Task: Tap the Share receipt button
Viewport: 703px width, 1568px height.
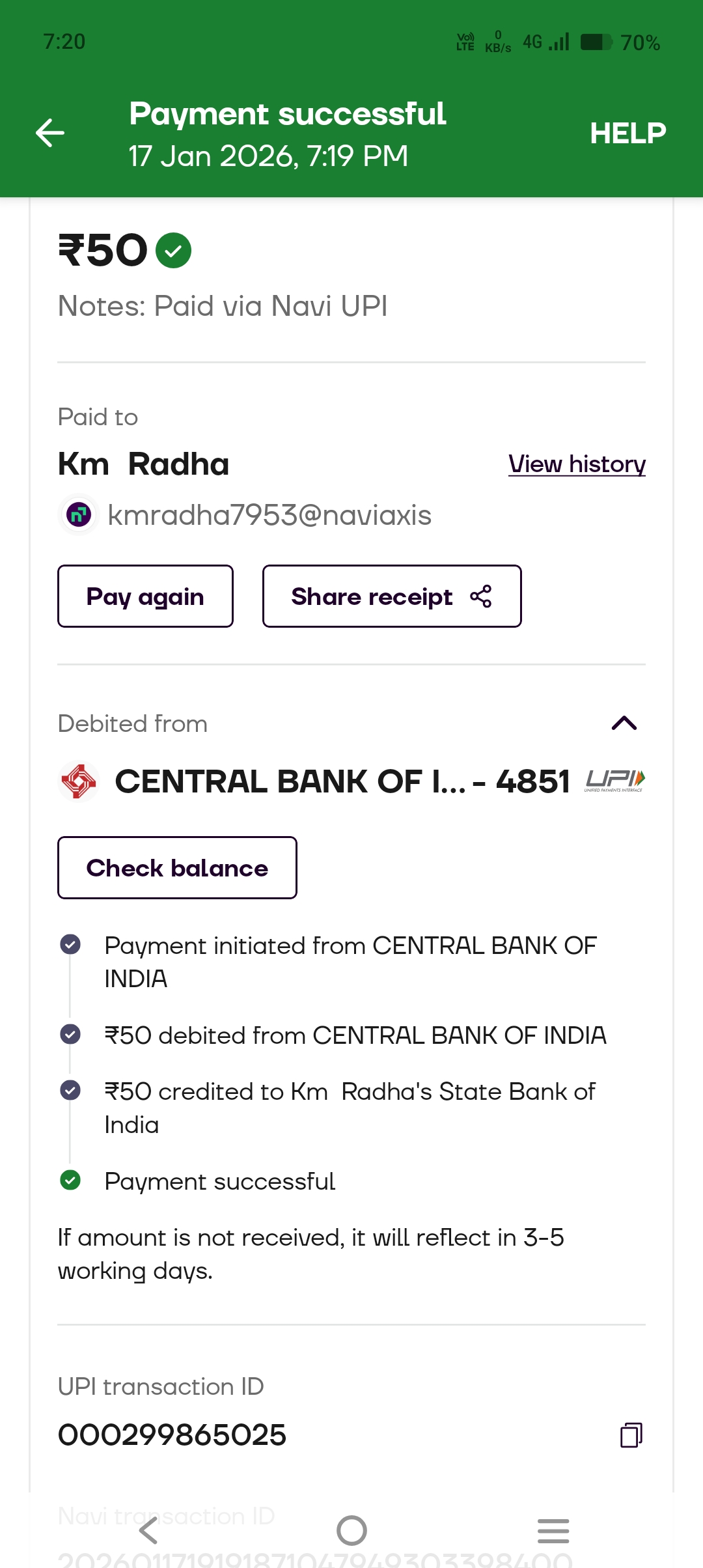Action: (x=391, y=596)
